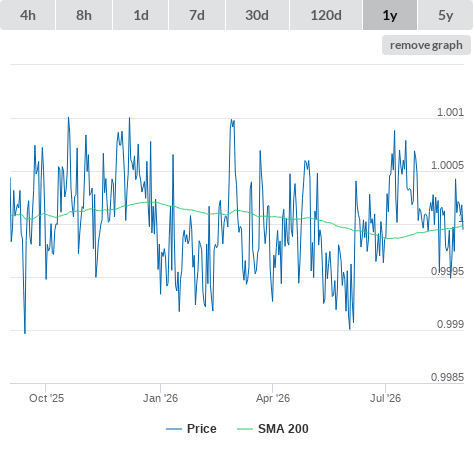
Task: Switch to the 8h time range
Action: pos(84,15)
